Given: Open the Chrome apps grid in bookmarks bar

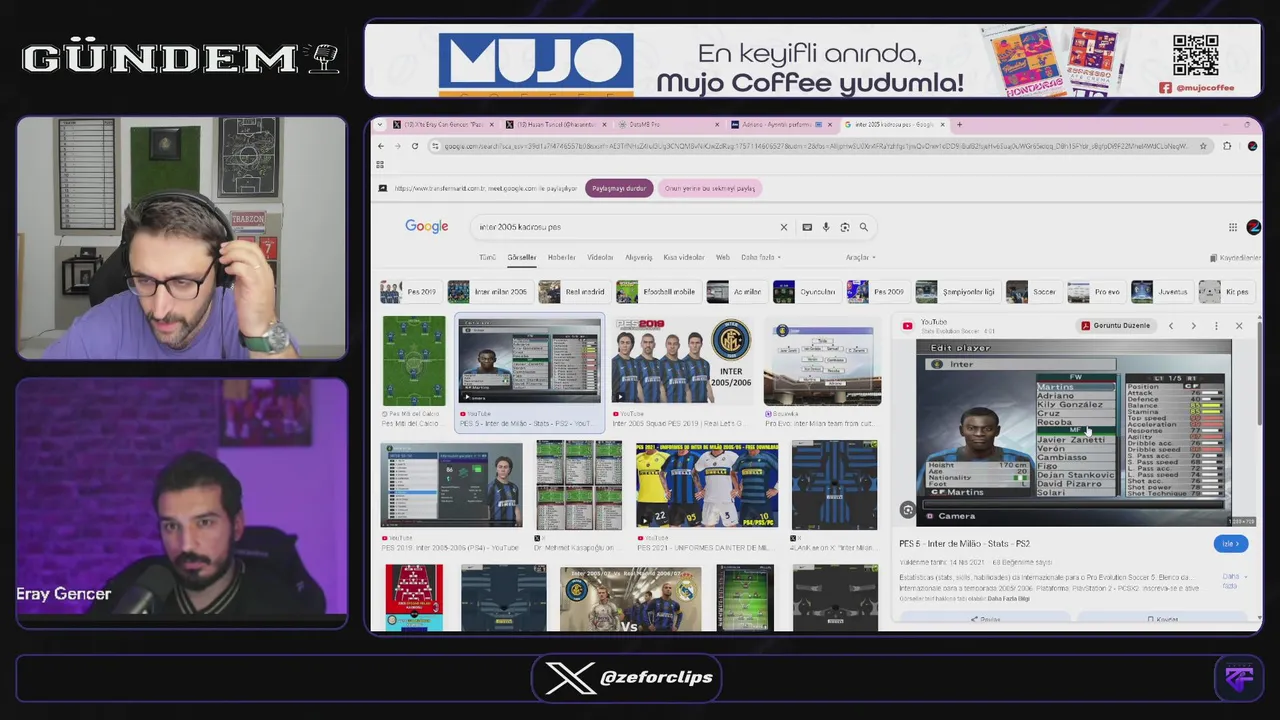Looking at the screenshot, I should (380, 165).
